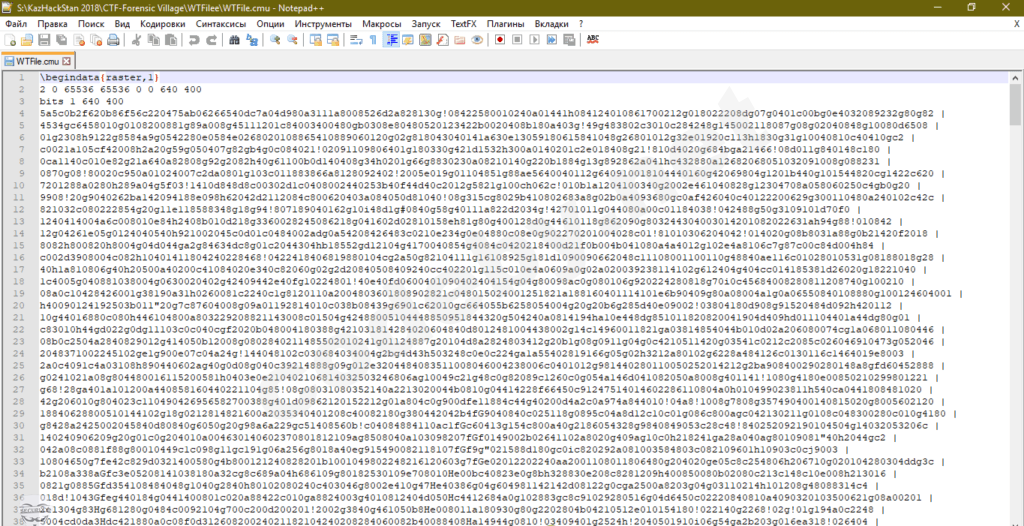The width and height of the screenshot is (1024, 526).
Task: Toggle the highlighted indent guide button
Action: pos(391,40)
